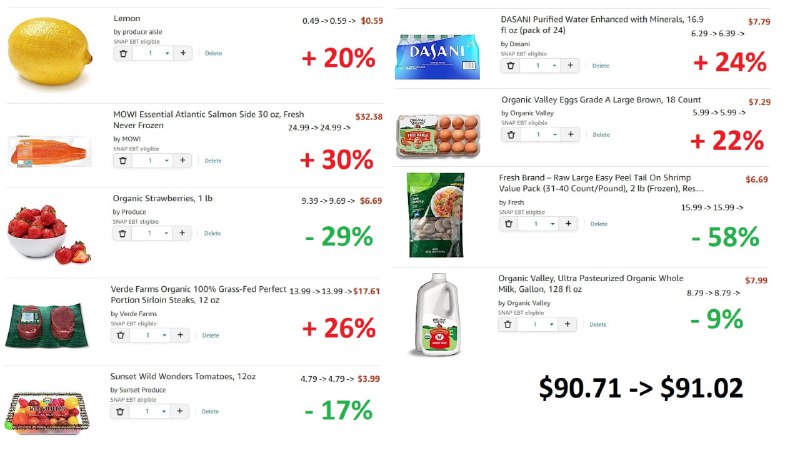Click plus icon for Organic Valley Eggs
Screen dimensions: 800x463
click(570, 134)
